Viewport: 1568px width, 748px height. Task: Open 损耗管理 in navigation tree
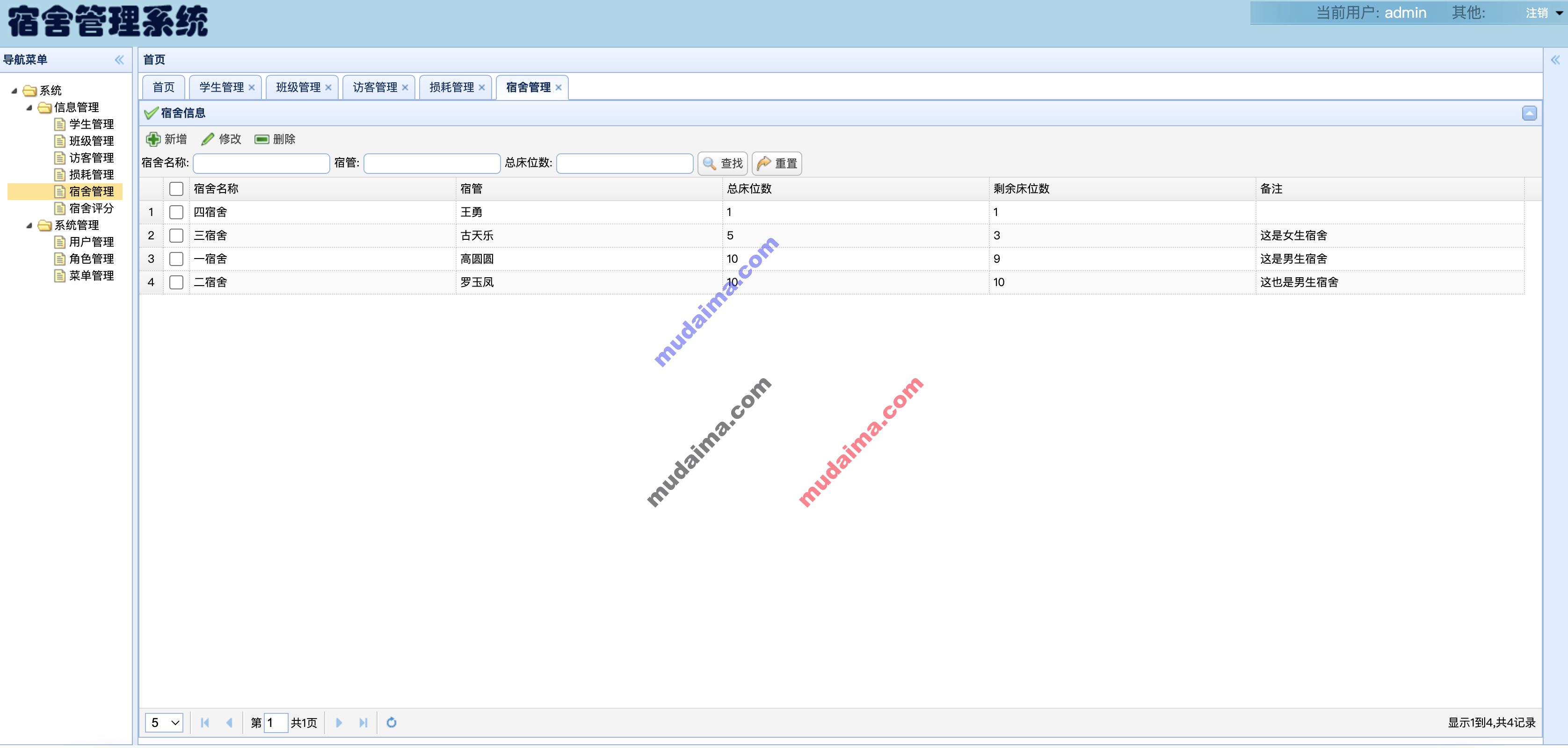coord(91,175)
